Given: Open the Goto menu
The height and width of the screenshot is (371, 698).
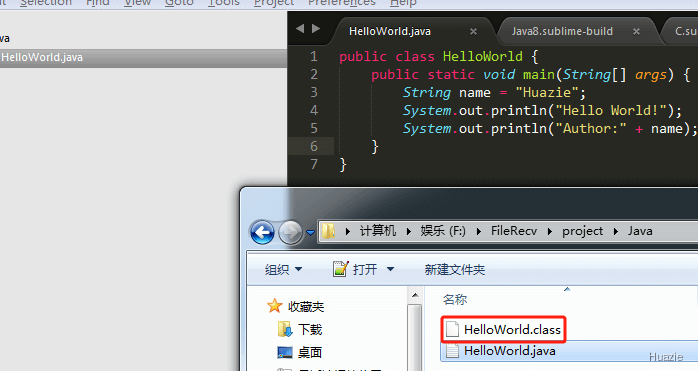Looking at the screenshot, I should point(179,3).
